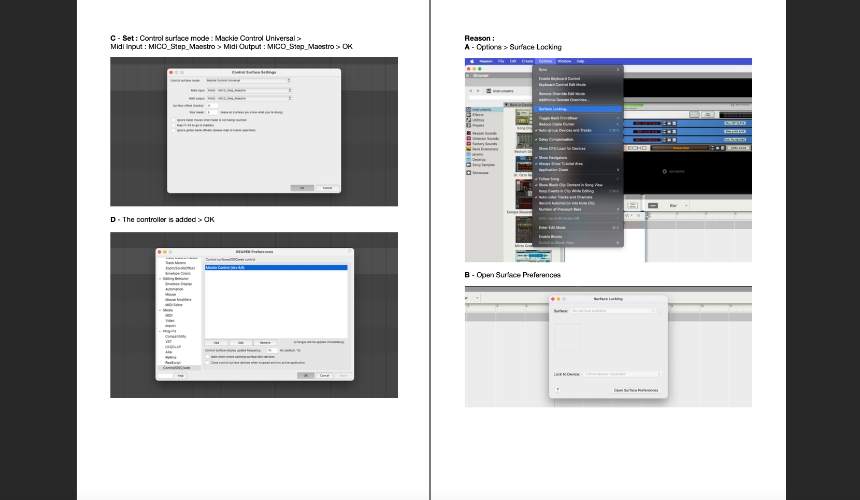
Task: Collapse Editing Behavior tree node
Action: [160, 279]
